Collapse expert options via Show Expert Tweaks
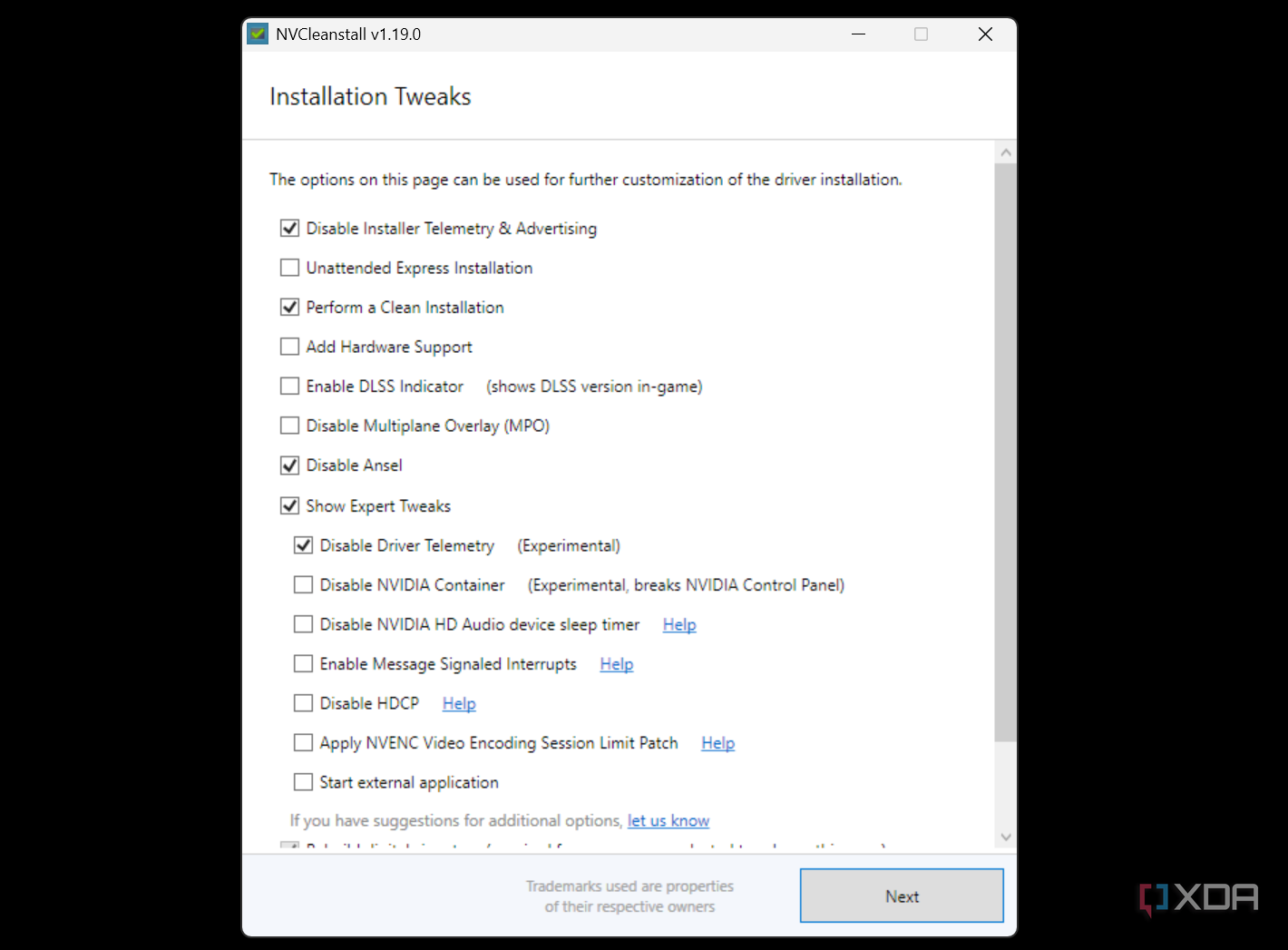Screen dimensions: 1288x950 click(x=289, y=505)
